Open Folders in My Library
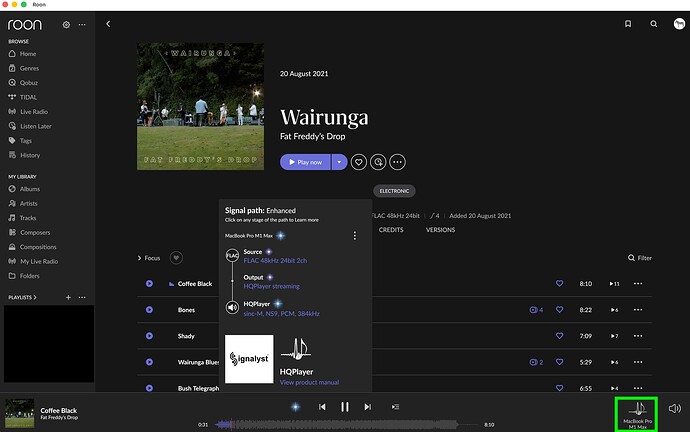Image resolution: width=690 pixels, height=432 pixels. coord(24,276)
